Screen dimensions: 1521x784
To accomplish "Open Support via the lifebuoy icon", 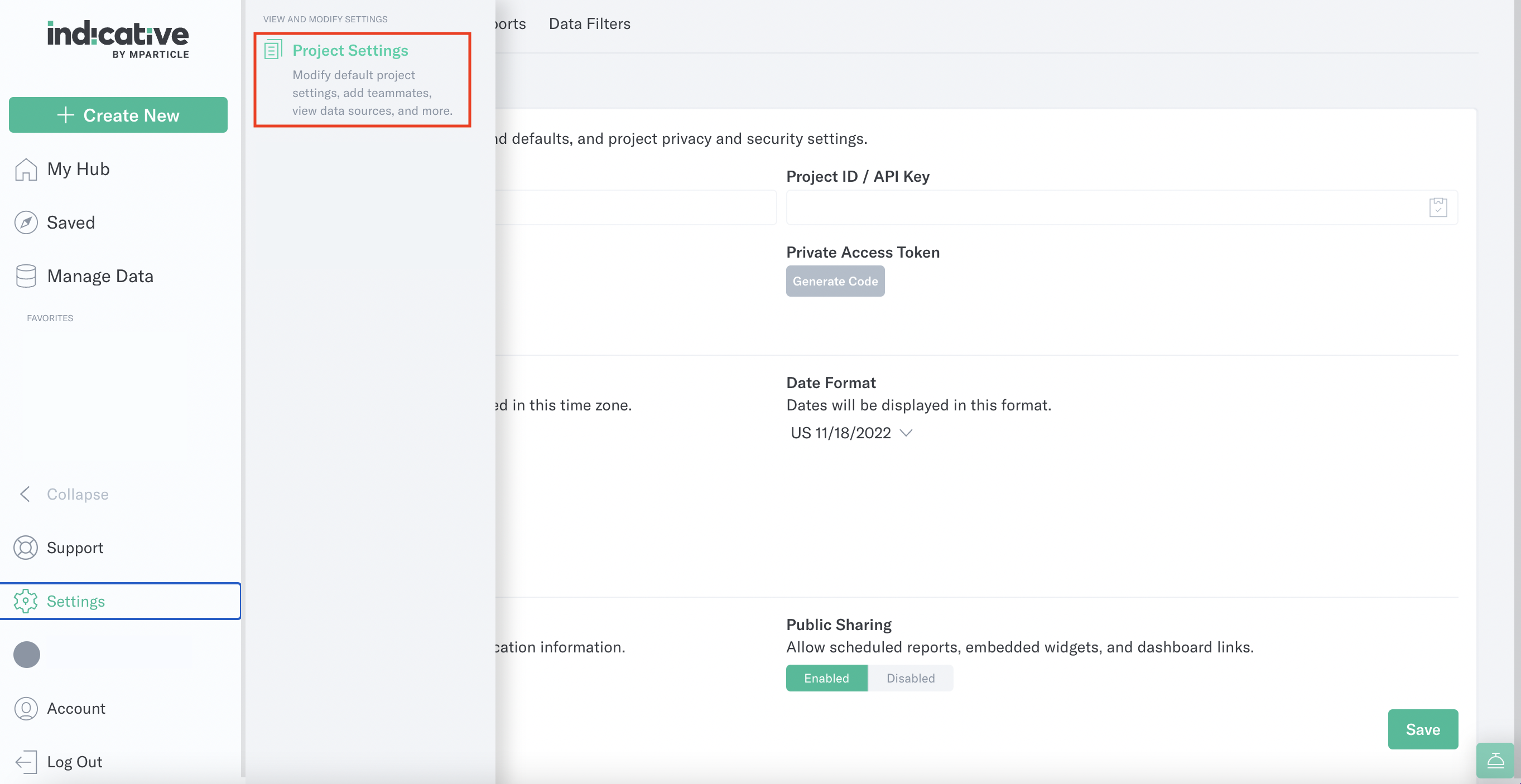I will 26,548.
